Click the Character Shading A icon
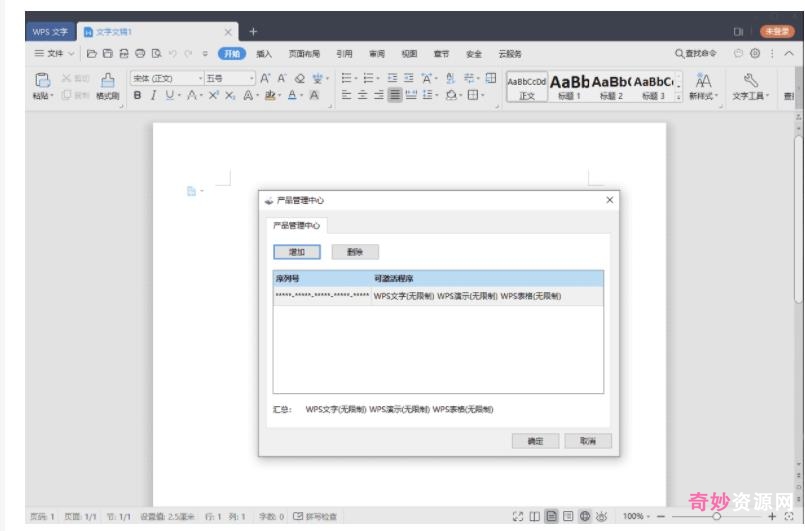 tap(314, 95)
